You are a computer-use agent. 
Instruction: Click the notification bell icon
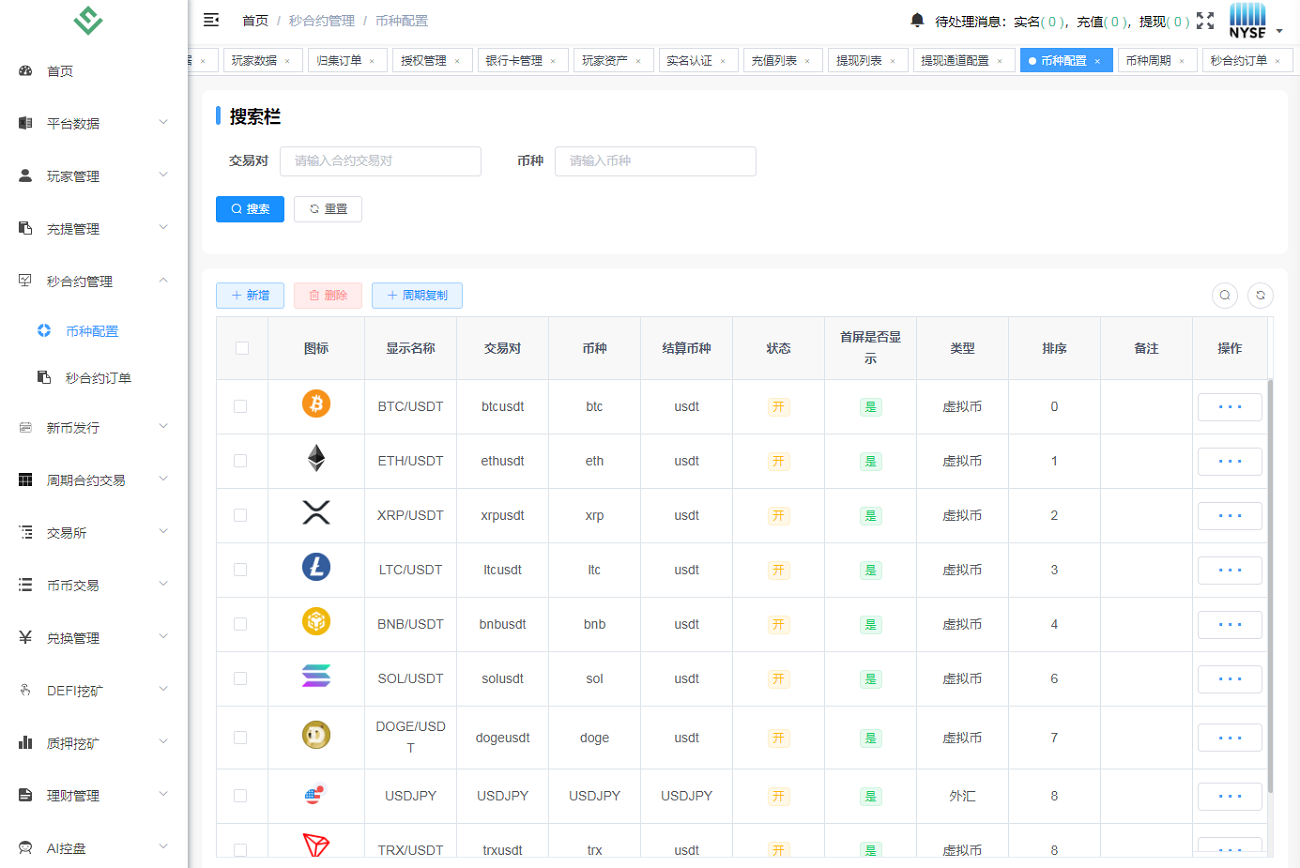point(917,20)
